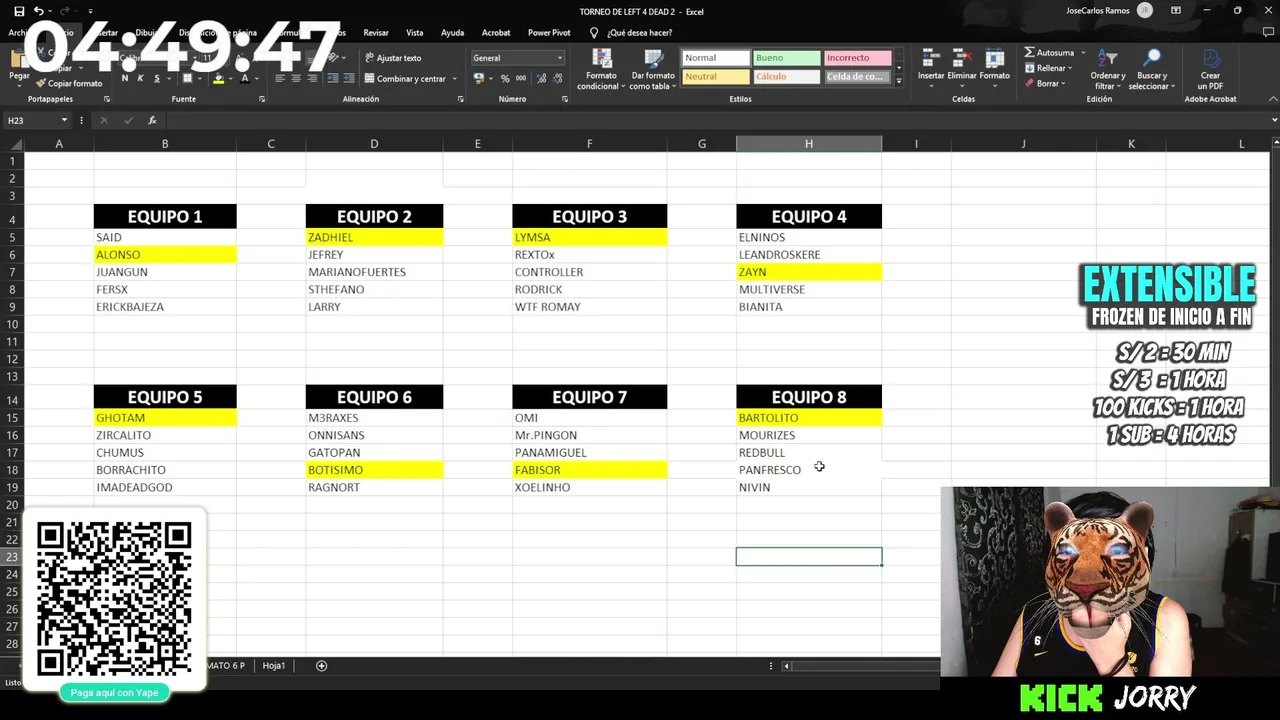Open the cell borders button
This screenshot has height=720, width=1280.
point(187,78)
